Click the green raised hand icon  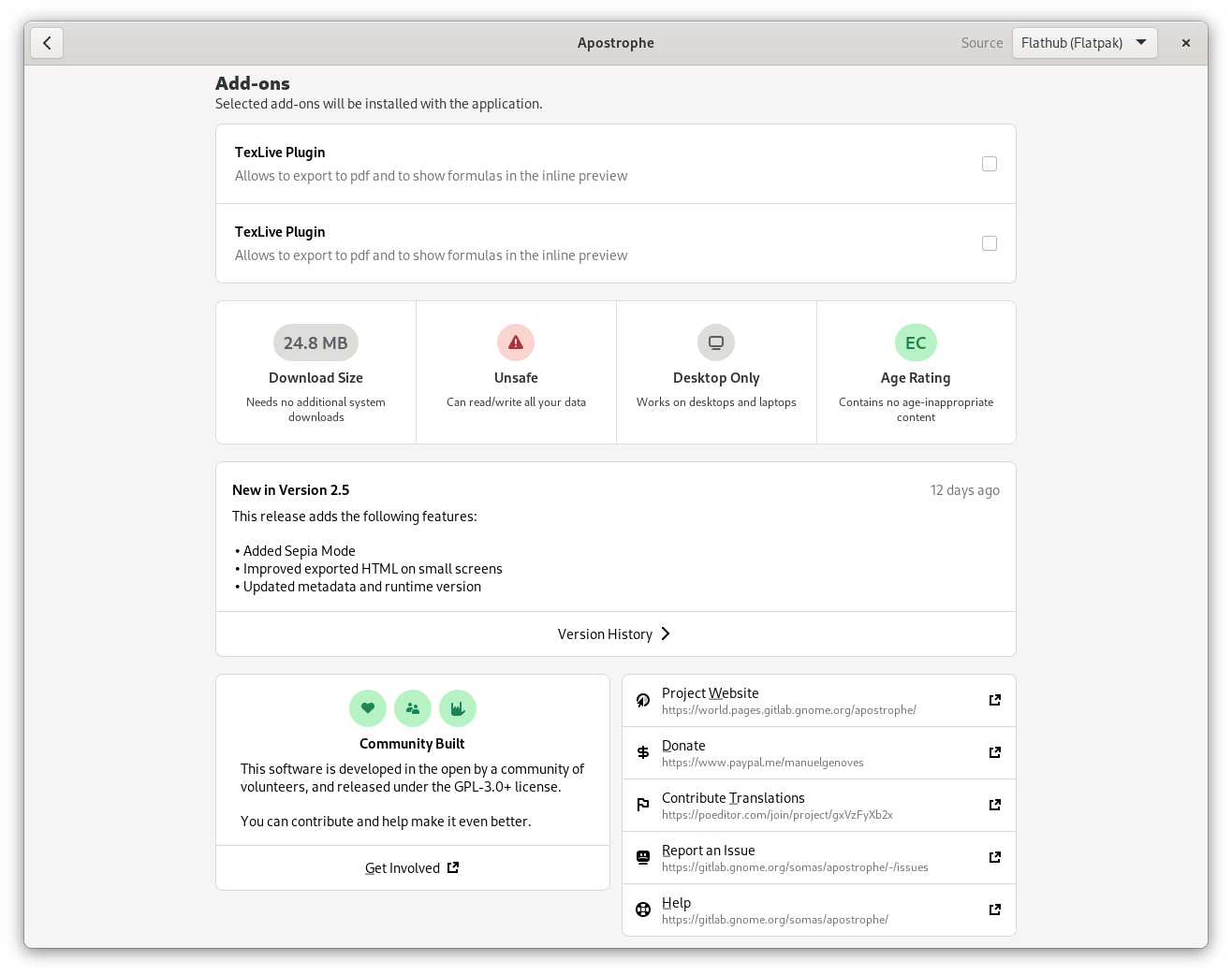tap(458, 708)
